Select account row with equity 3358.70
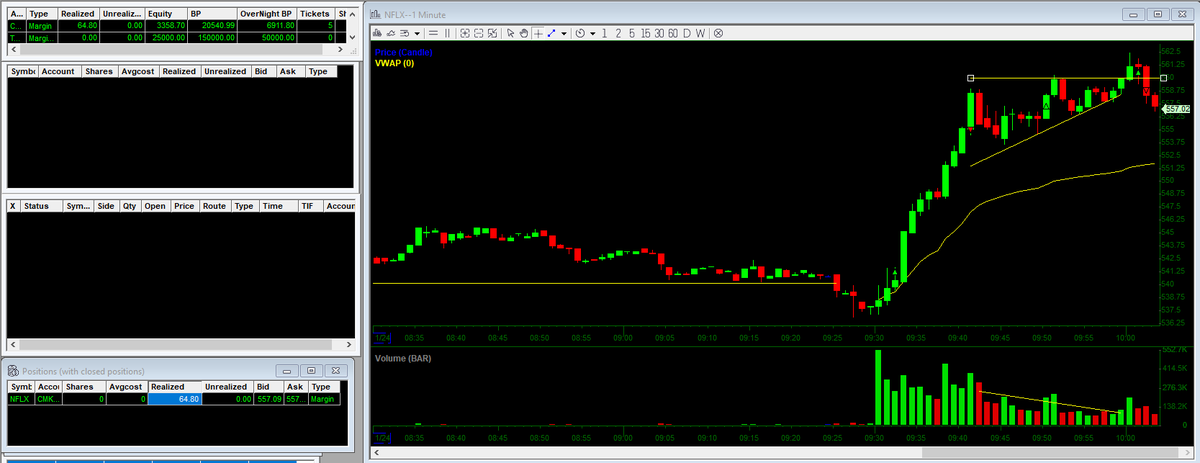1200x463 pixels. (176, 25)
